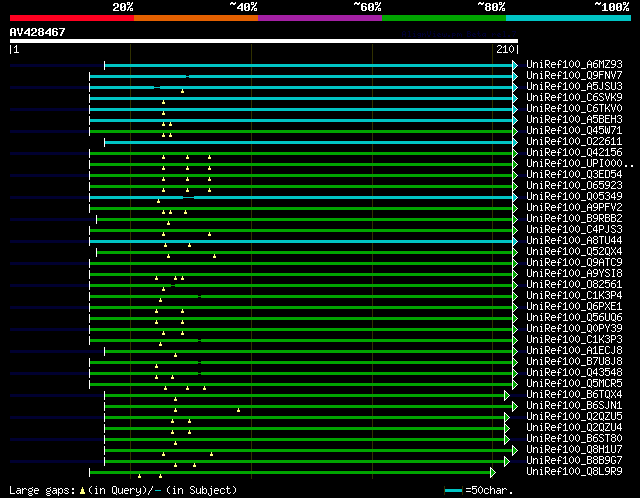
Task: Select the UniRef100_A8TU44 label
Action: [x=574, y=241]
